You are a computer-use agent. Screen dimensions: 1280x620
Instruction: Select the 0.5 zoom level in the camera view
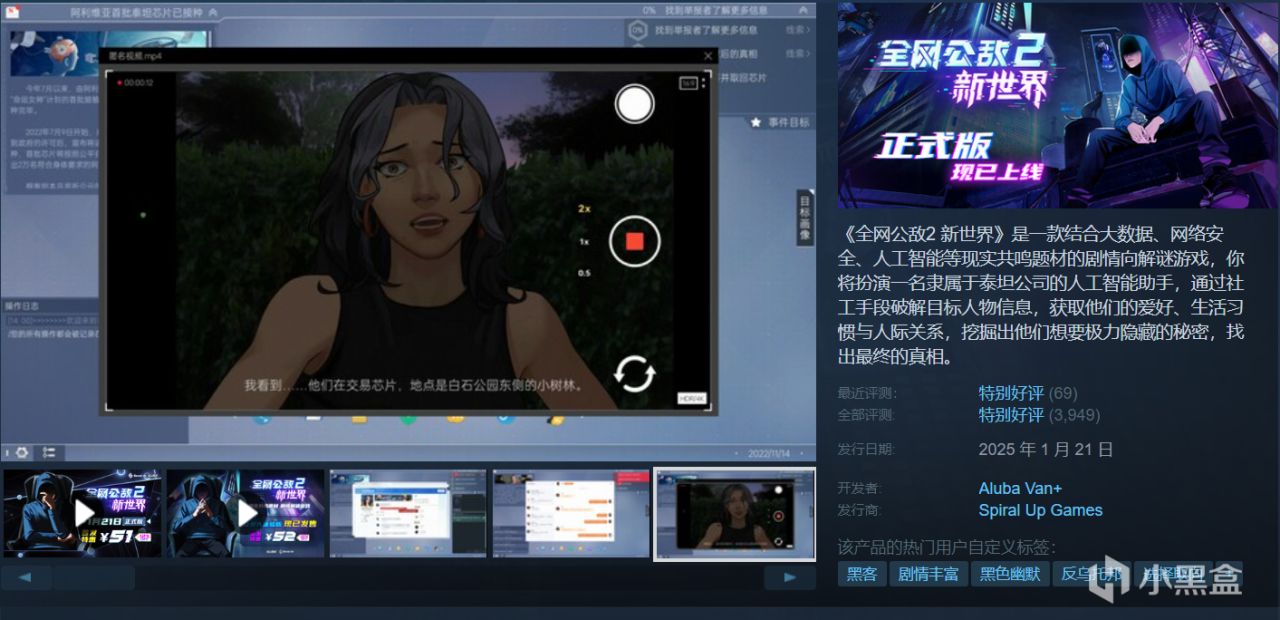[584, 273]
